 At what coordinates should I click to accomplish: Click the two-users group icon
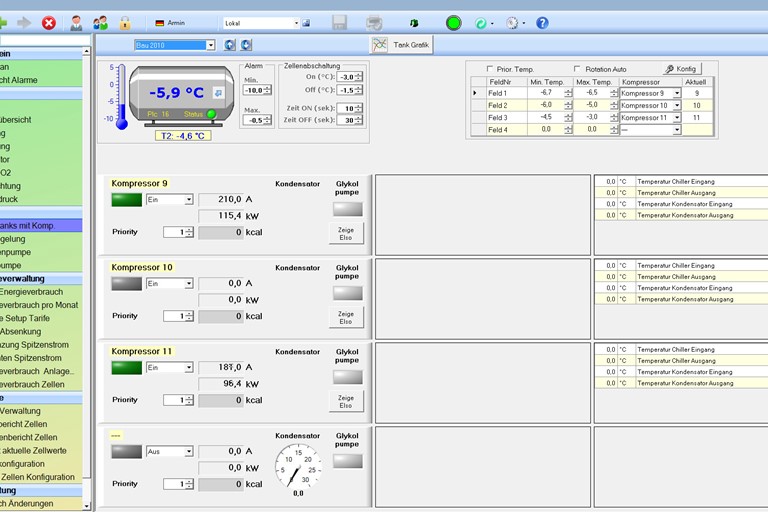100,22
